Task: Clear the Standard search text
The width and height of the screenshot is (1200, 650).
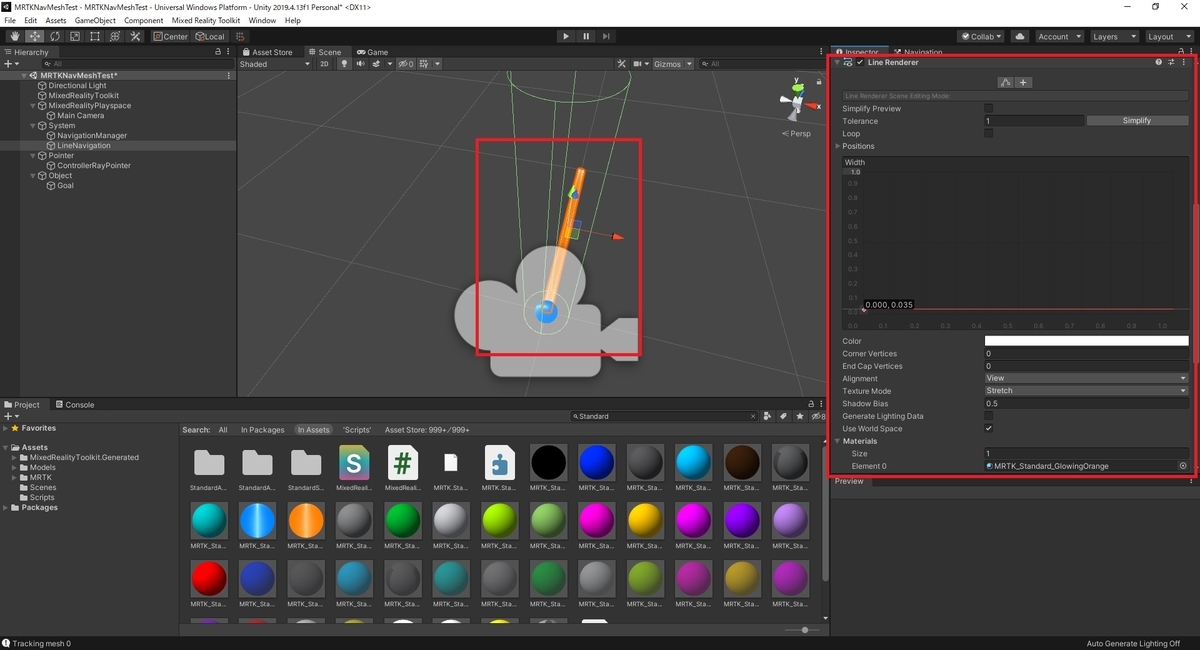Action: [752, 416]
